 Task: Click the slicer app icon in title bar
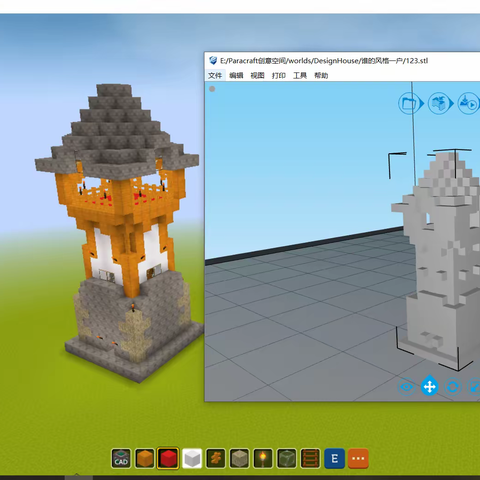[x=213, y=61]
